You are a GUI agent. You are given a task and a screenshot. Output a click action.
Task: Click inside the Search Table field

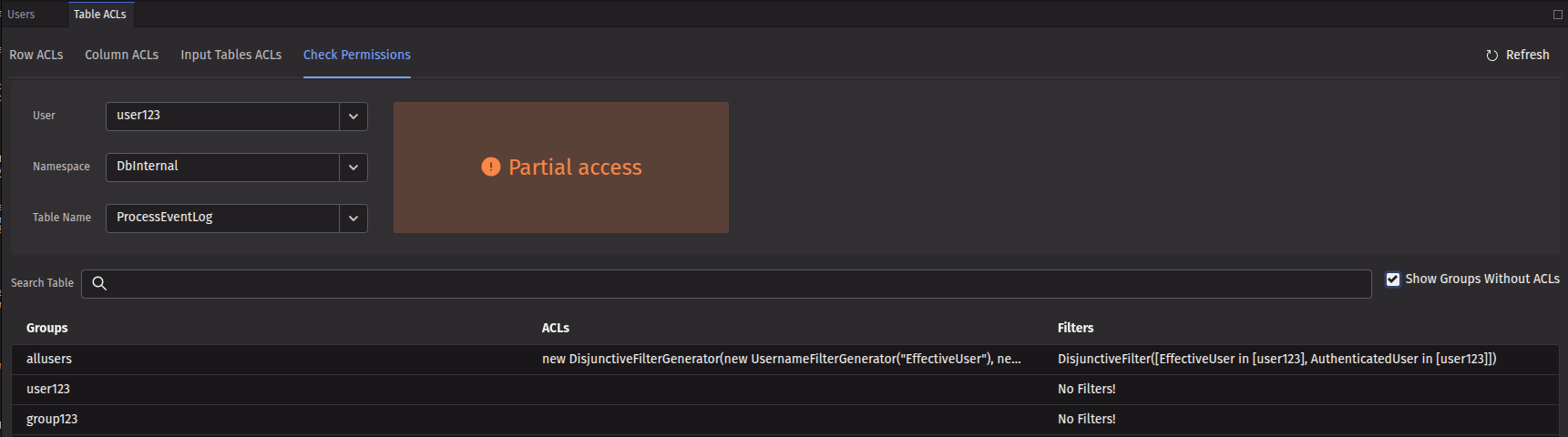coord(729,283)
